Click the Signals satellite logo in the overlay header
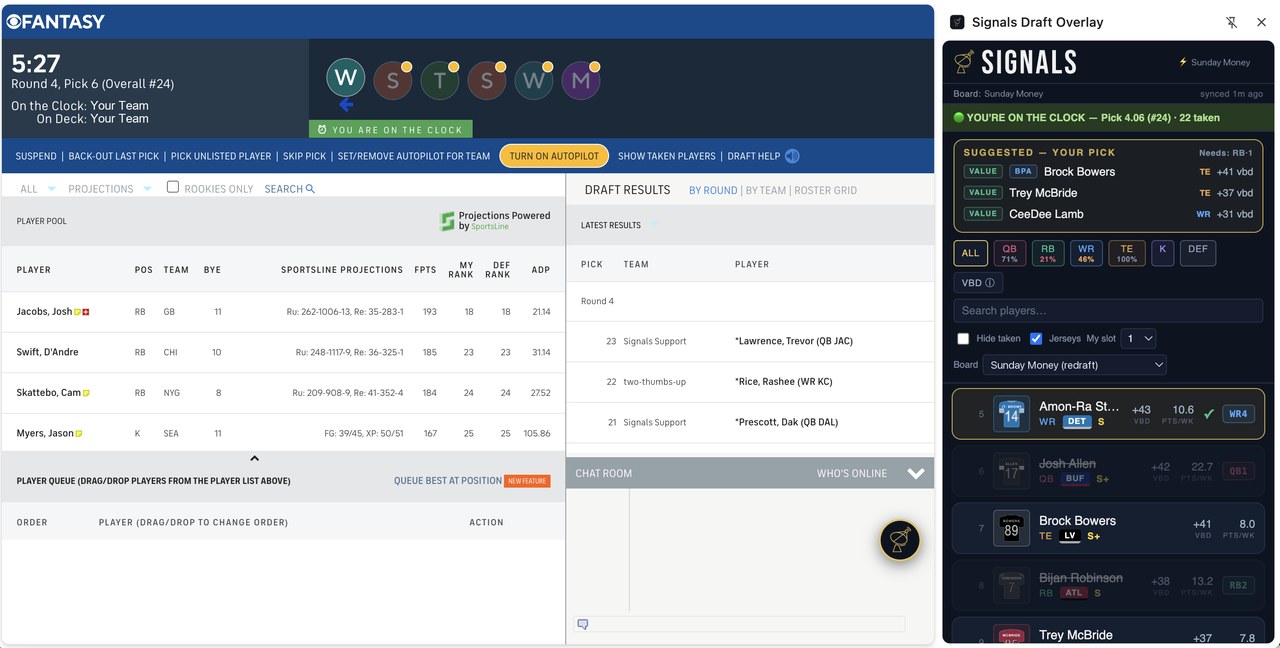The image size is (1280, 648). point(964,62)
